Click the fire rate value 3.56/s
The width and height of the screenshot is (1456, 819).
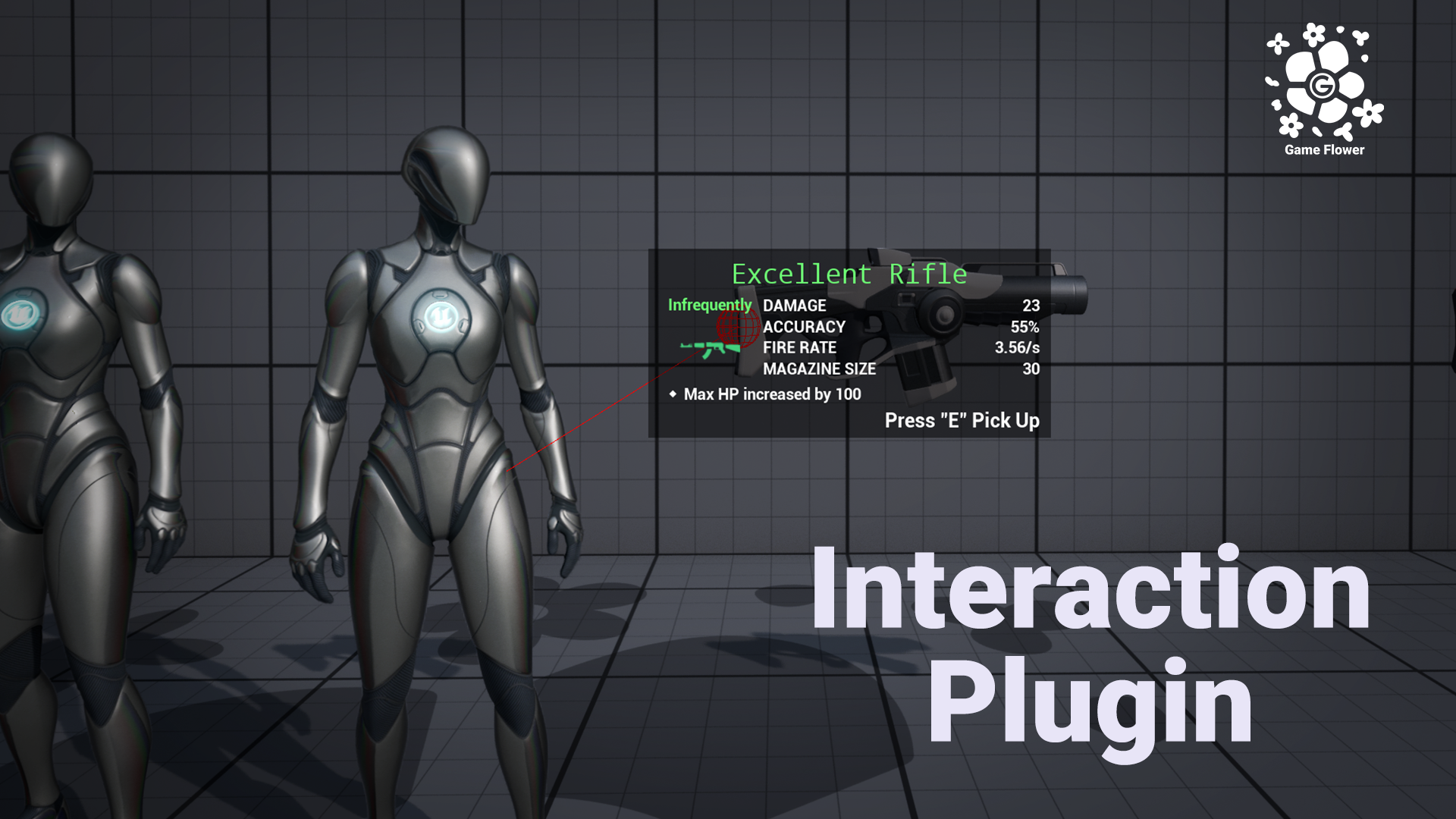[x=1017, y=347]
